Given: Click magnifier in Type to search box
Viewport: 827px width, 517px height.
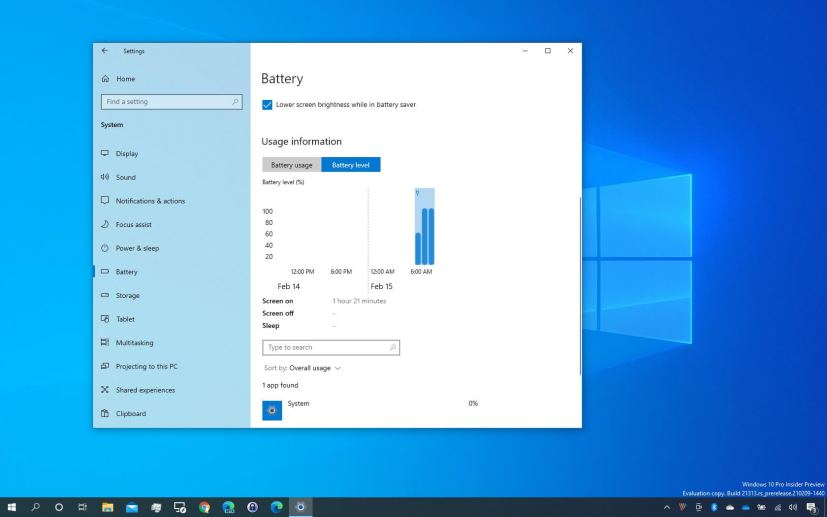Looking at the screenshot, I should point(392,348).
